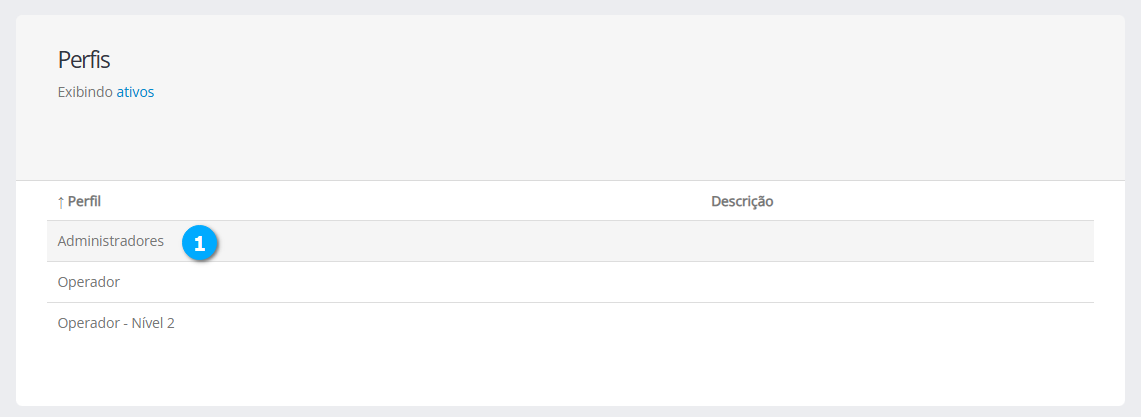This screenshot has width=1141, height=417.
Task: Click the Perfis page title
Action: [x=84, y=59]
